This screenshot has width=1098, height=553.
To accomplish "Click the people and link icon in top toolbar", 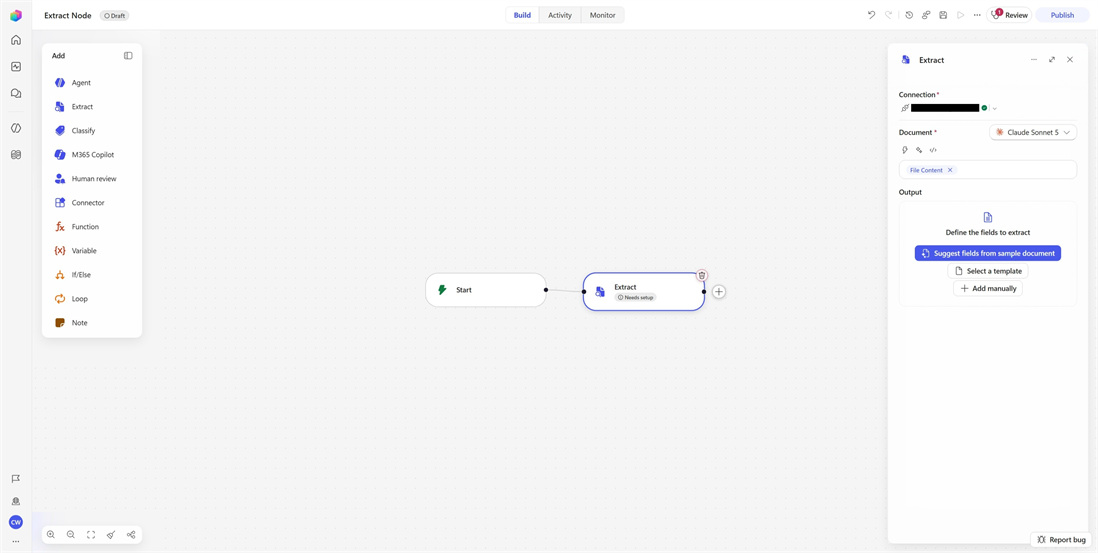I will [926, 15].
